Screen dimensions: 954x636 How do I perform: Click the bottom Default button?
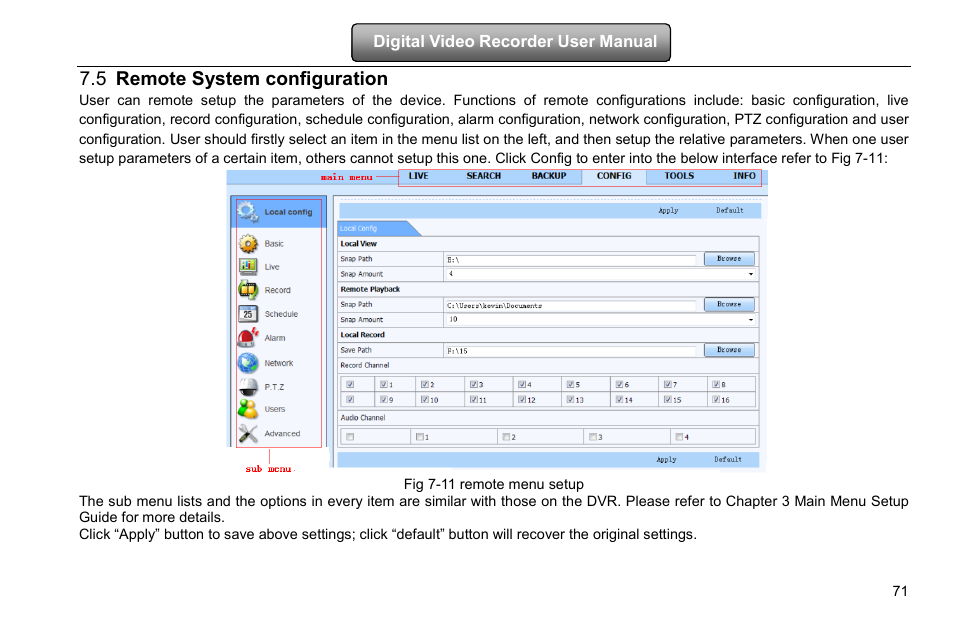tap(728, 460)
